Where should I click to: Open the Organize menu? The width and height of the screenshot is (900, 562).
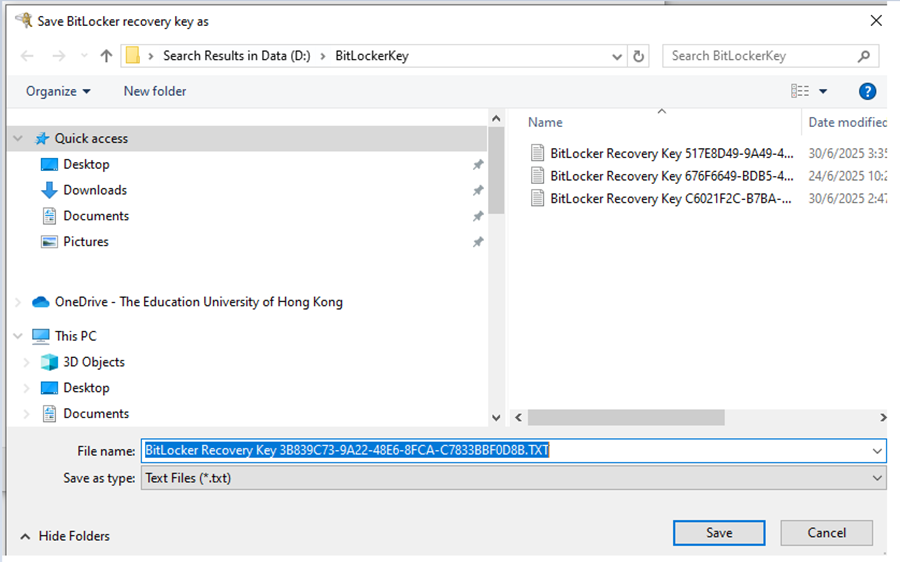[x=58, y=91]
